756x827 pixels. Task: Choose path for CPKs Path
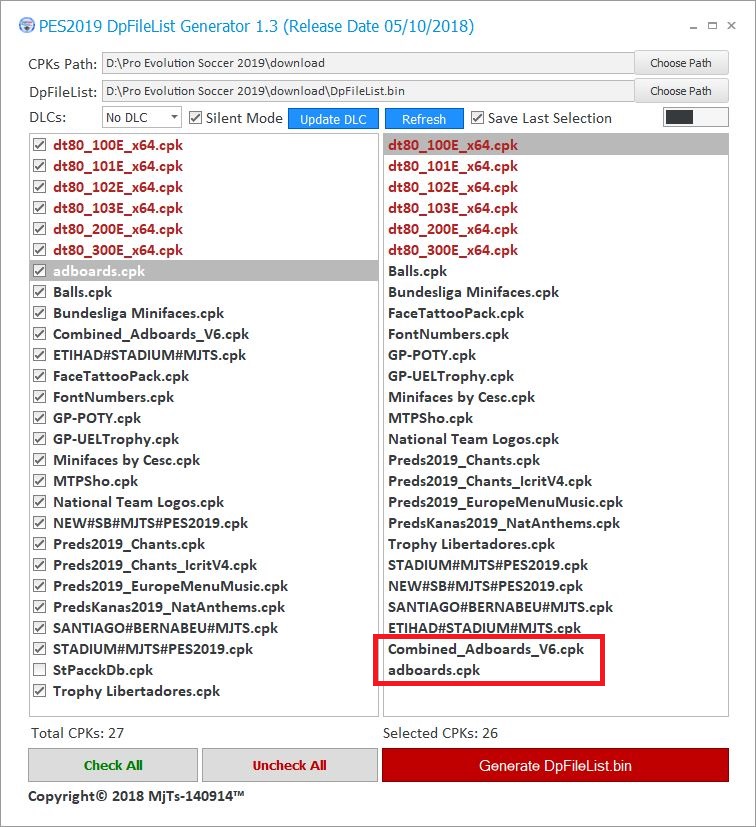pyautogui.click(x=681, y=63)
